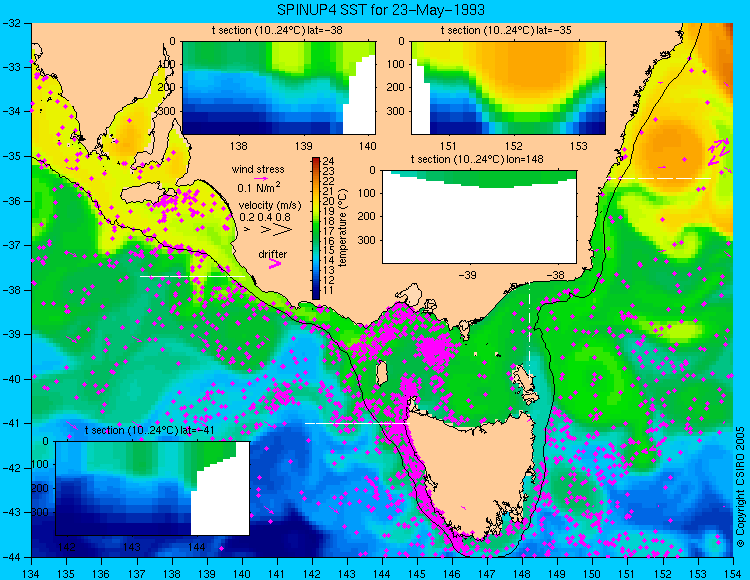
Task: Click the heading 't section (10..24°C) lat=-38'
Action: pos(277,31)
